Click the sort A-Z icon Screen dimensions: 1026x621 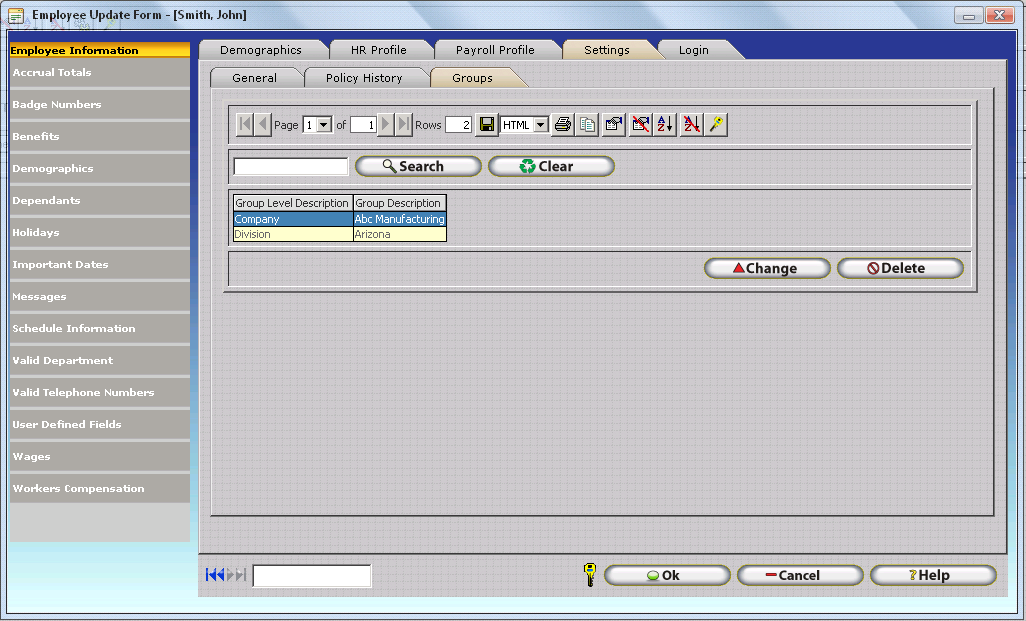coord(665,125)
